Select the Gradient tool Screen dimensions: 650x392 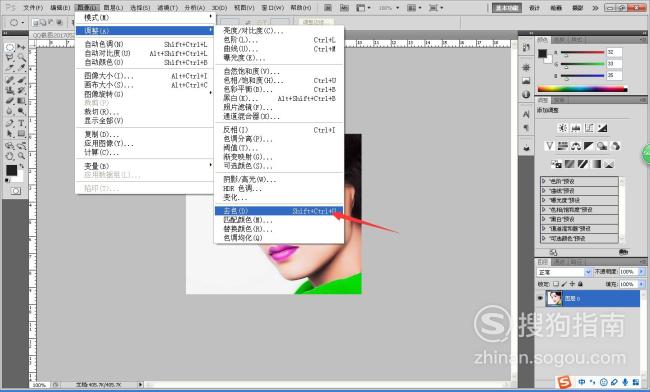point(21,101)
